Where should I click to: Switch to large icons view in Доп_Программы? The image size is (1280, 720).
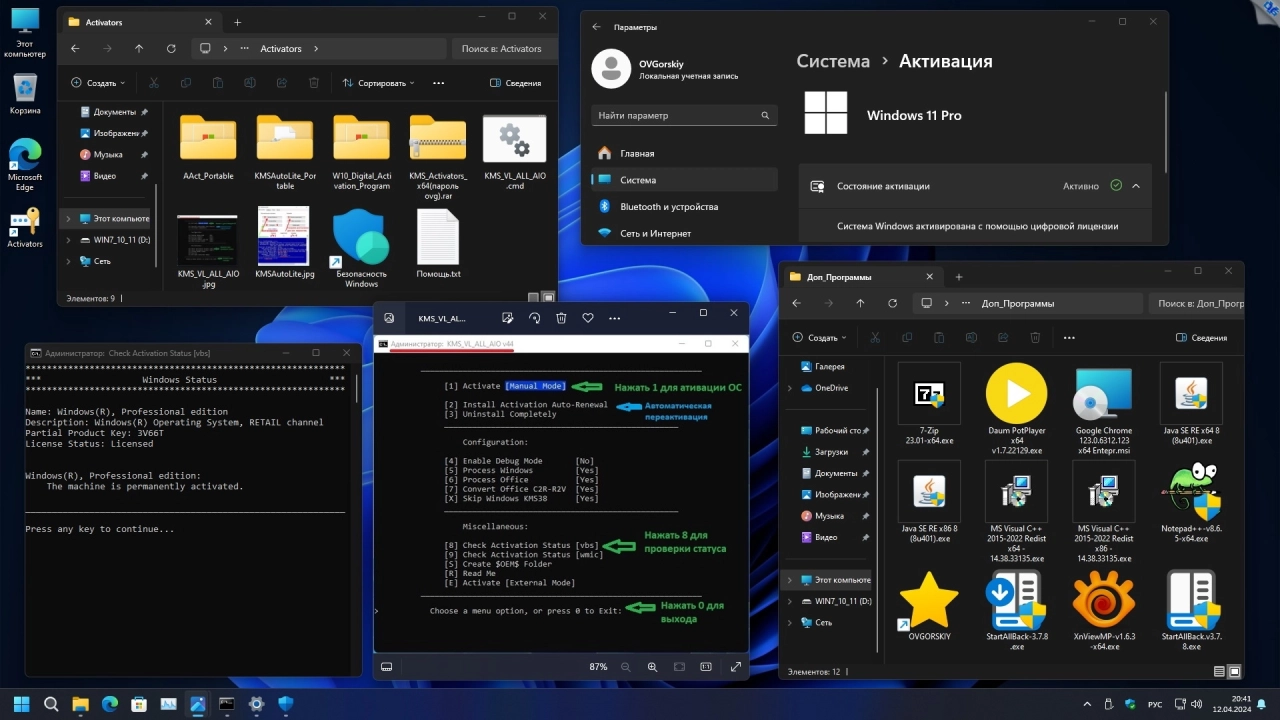point(1235,672)
